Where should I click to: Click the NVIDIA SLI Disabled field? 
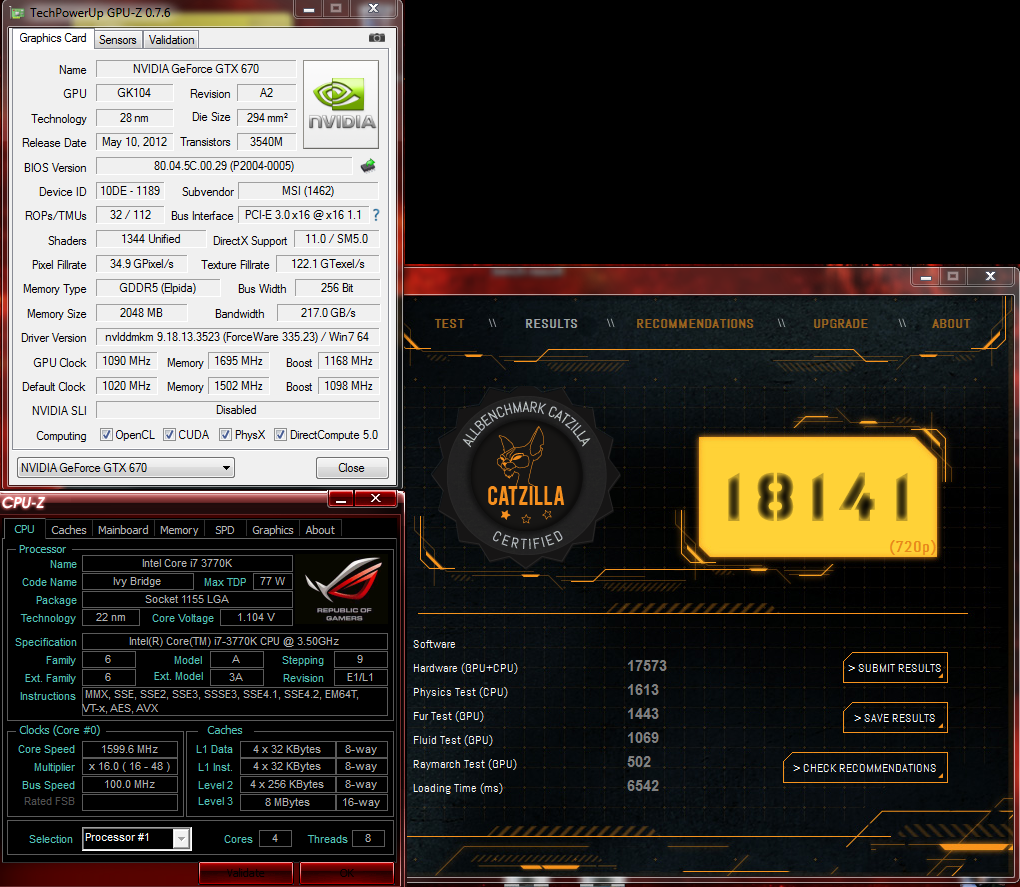point(237,410)
